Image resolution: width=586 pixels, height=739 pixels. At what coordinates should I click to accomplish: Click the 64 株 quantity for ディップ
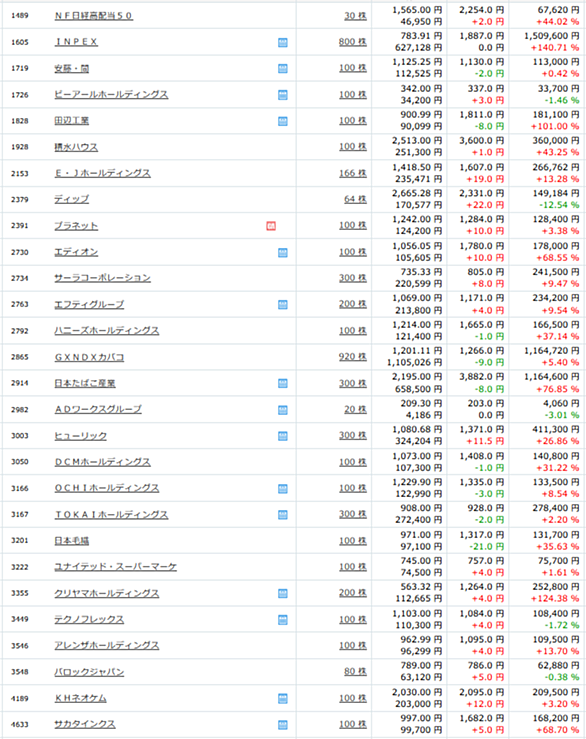355,199
